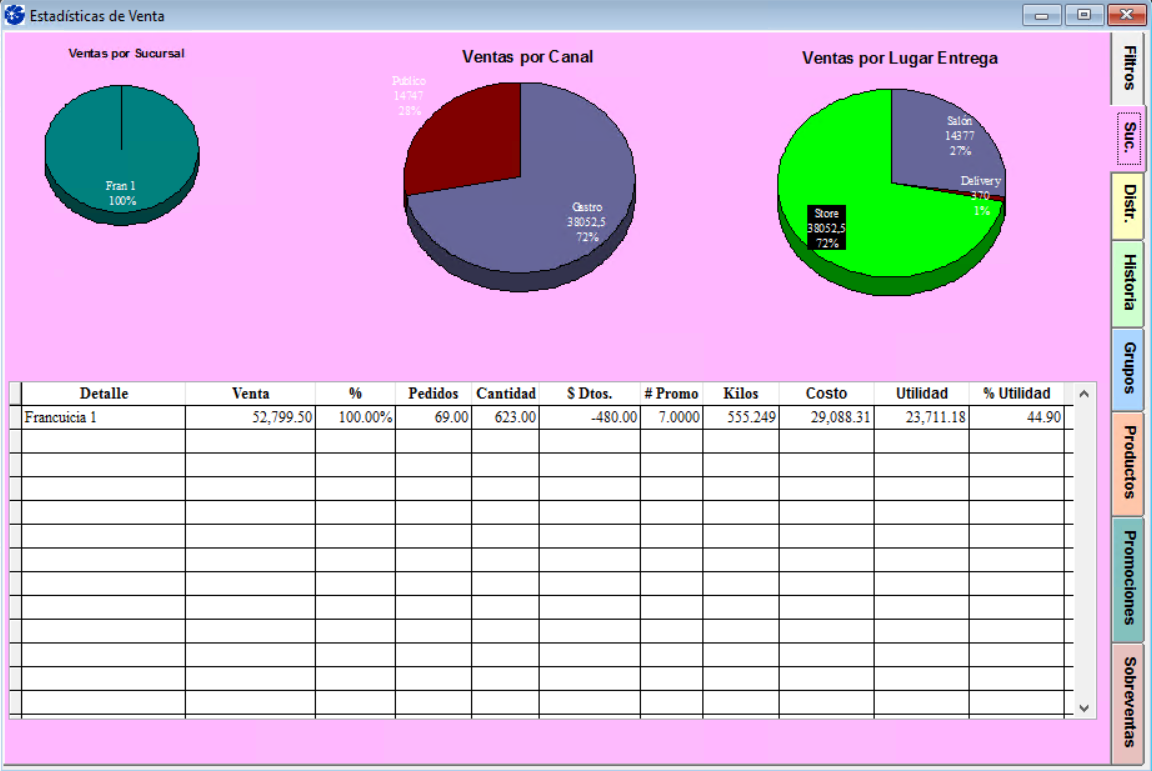This screenshot has height=771, width=1152.
Task: Open the Sobreventas side tab
Action: [1128, 703]
